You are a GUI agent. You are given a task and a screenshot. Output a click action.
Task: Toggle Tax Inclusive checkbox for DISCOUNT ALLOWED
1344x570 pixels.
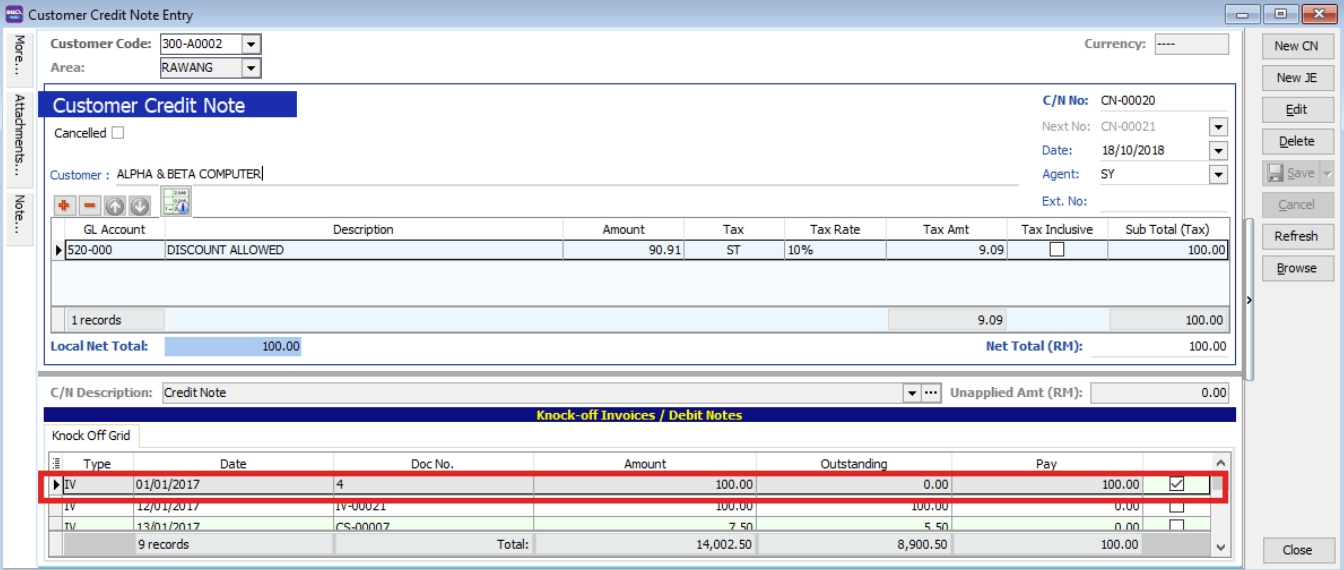tap(1056, 250)
